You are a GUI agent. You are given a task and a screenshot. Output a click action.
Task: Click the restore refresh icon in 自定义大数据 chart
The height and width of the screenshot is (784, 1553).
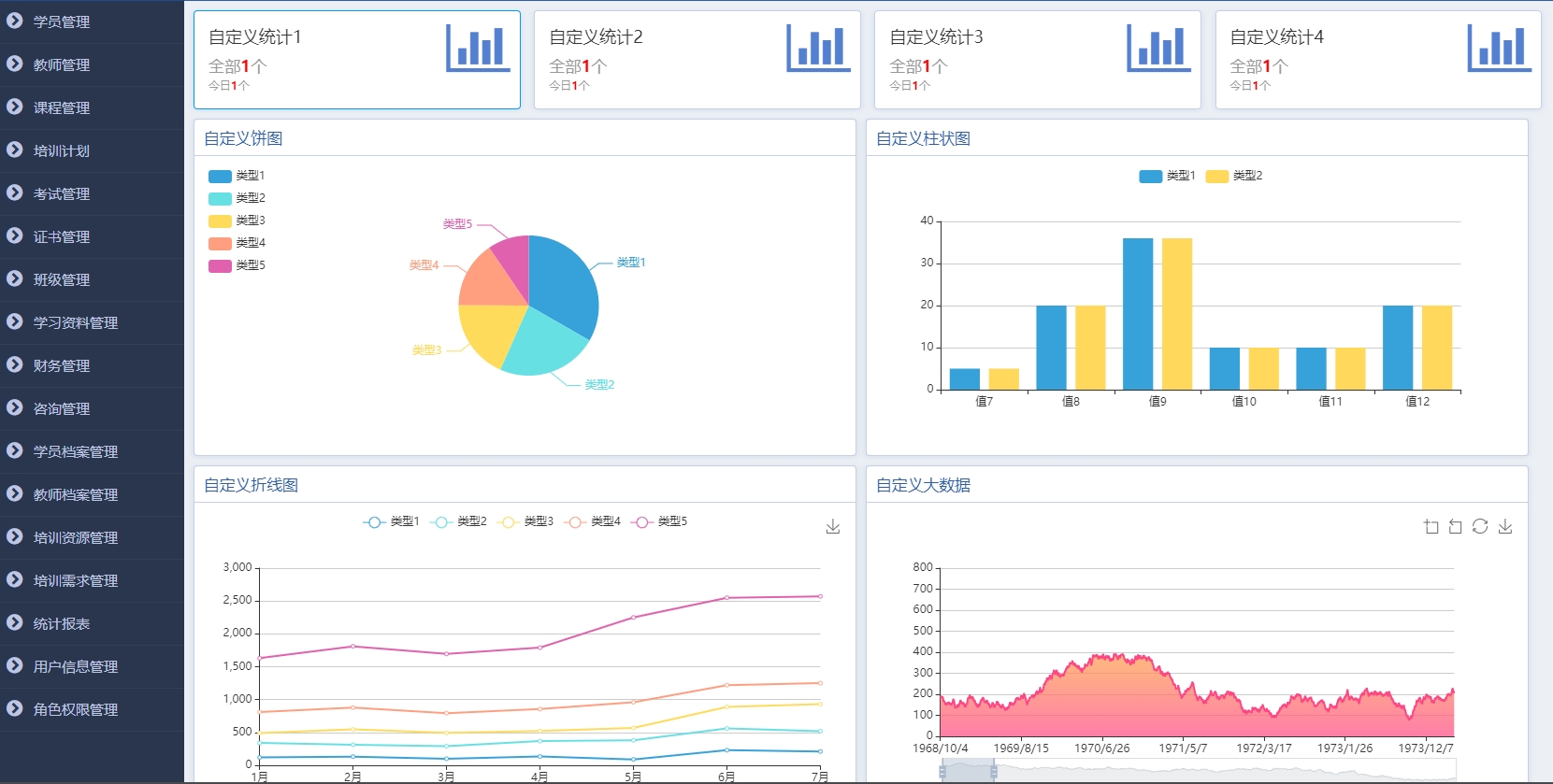pos(1480,527)
